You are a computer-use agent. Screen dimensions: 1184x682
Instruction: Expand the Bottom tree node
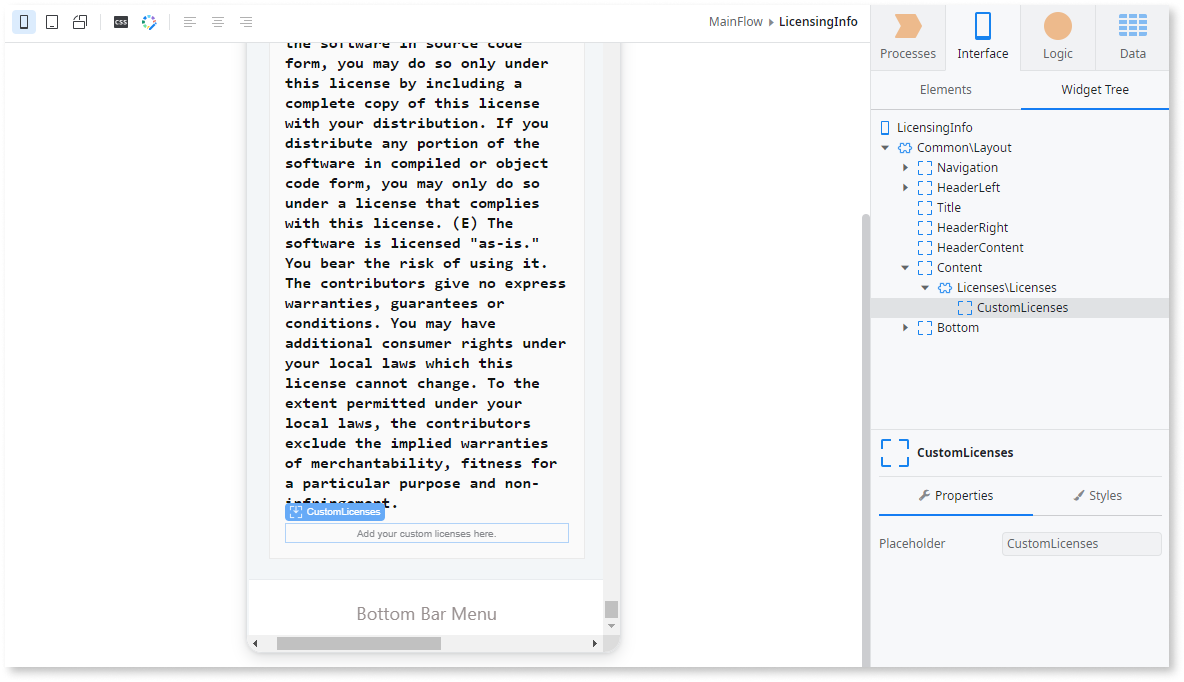906,327
